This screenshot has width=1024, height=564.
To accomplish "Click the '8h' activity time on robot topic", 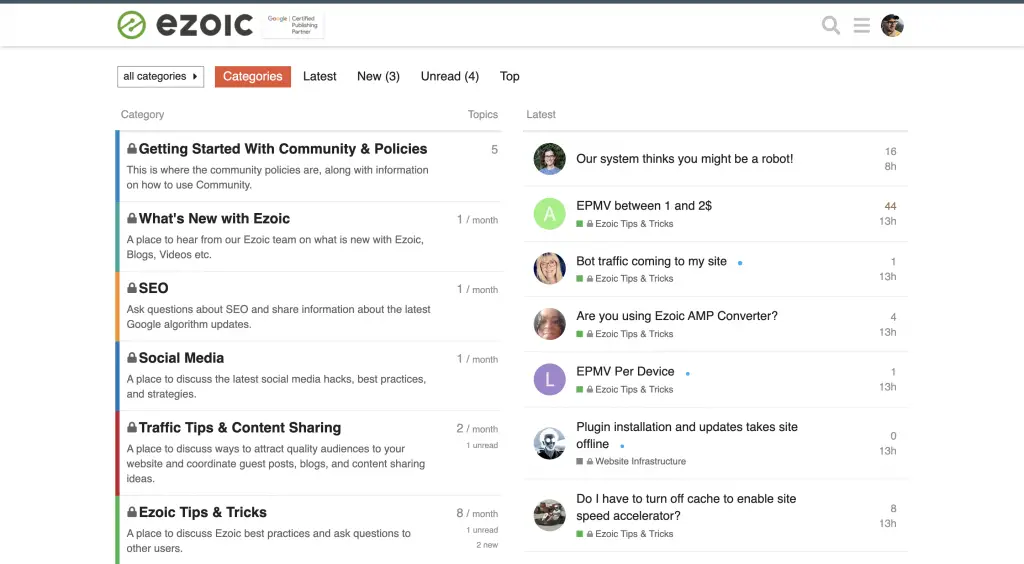I will click(x=890, y=166).
